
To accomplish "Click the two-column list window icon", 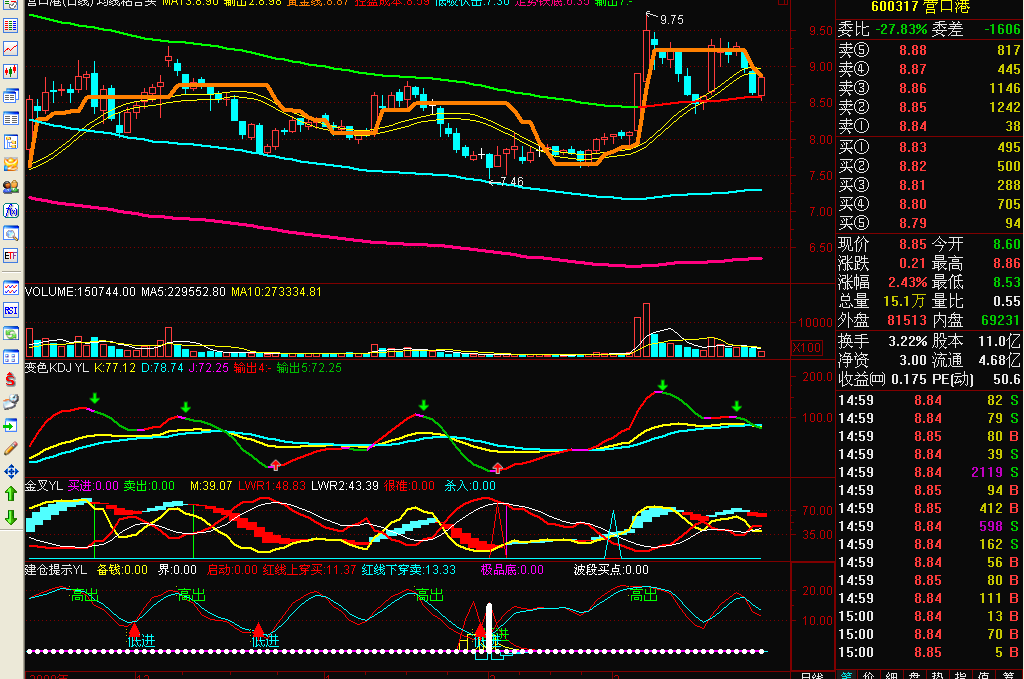I will point(10,119).
